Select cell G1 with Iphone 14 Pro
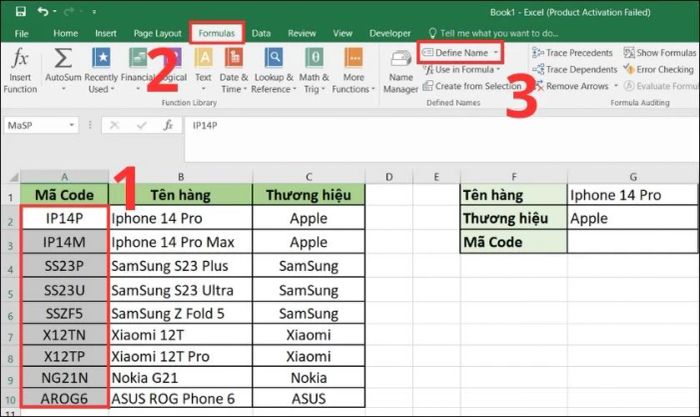The image size is (700, 417). 632,195
